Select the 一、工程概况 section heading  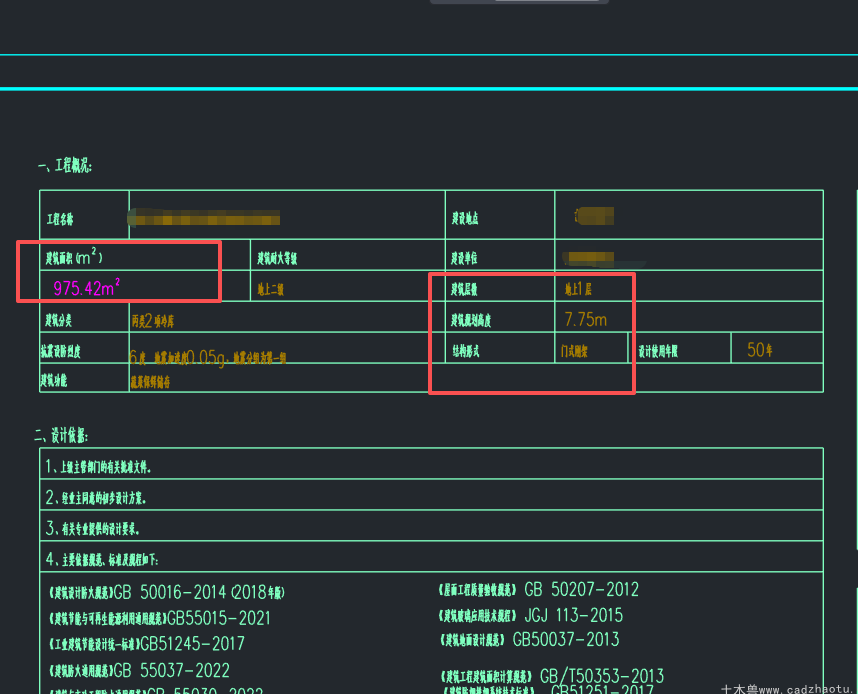click(x=65, y=165)
